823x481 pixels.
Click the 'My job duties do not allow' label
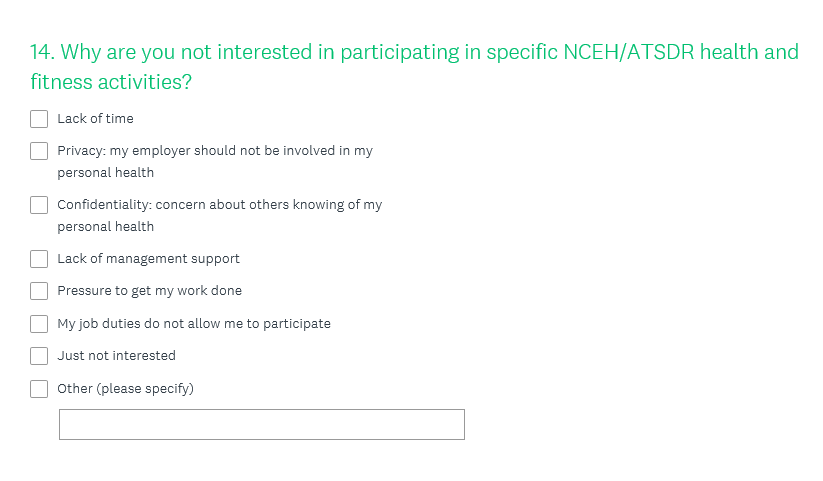193,324
